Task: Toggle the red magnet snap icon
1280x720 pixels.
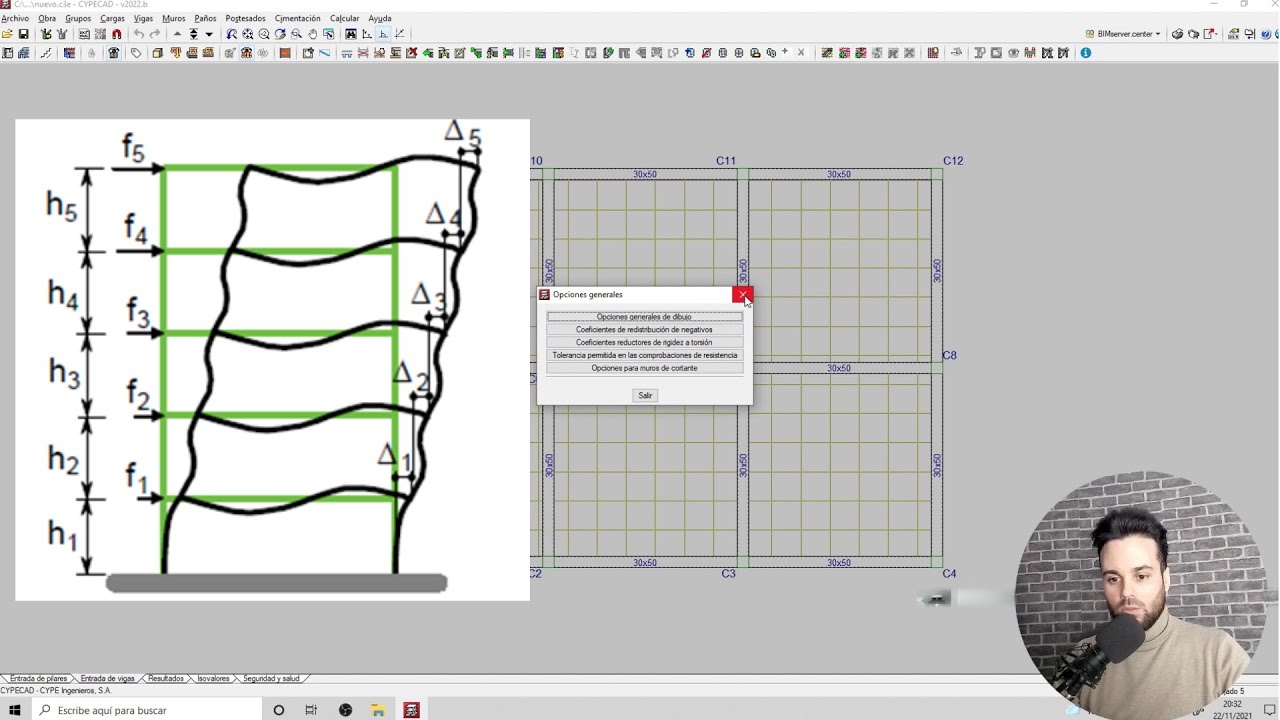Action: coord(117,34)
